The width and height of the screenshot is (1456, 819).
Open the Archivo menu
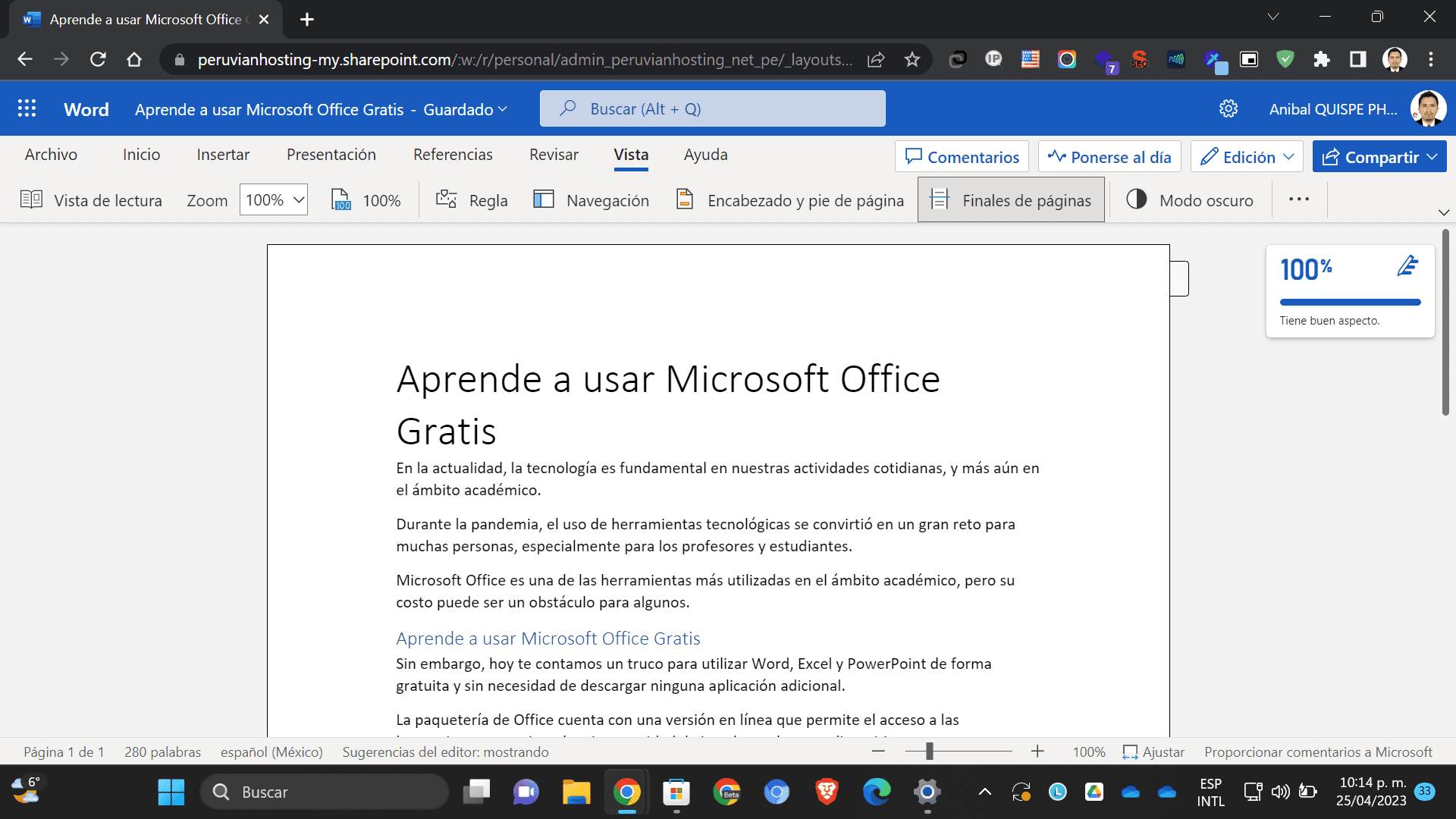tap(51, 155)
